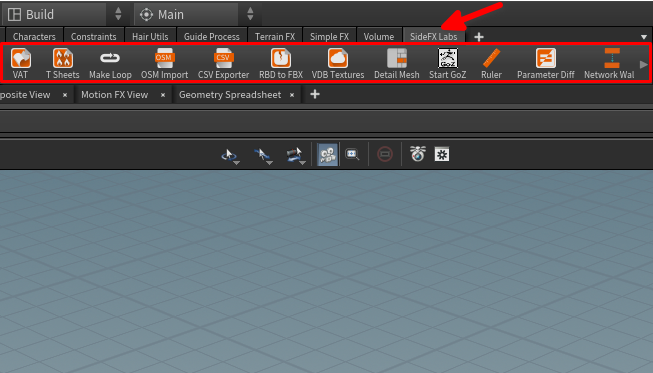Choose the secure selection arrow tool
The height and width of the screenshot is (373, 653).
[263, 154]
